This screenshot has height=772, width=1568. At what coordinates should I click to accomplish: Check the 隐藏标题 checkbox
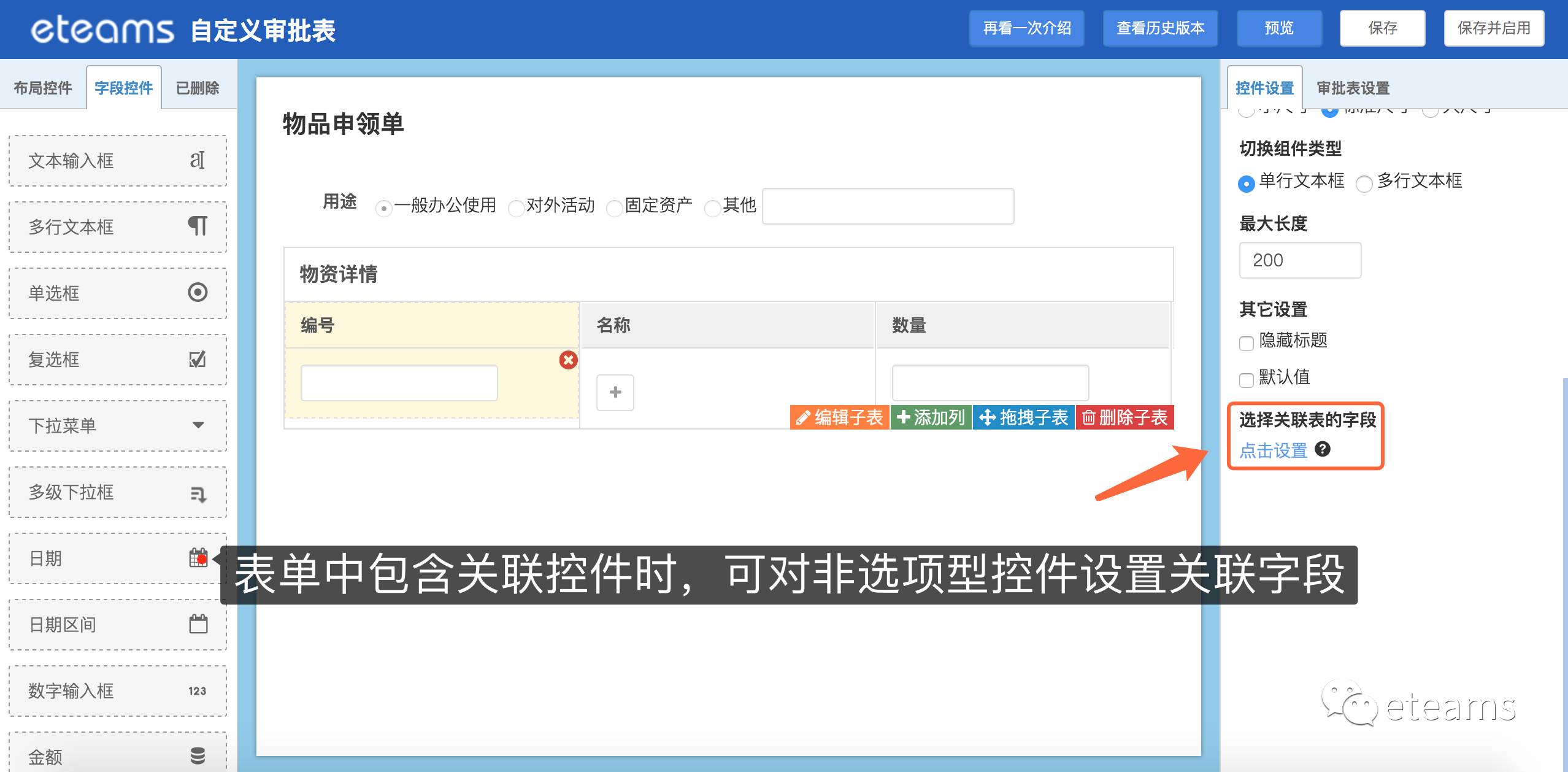pos(1246,343)
